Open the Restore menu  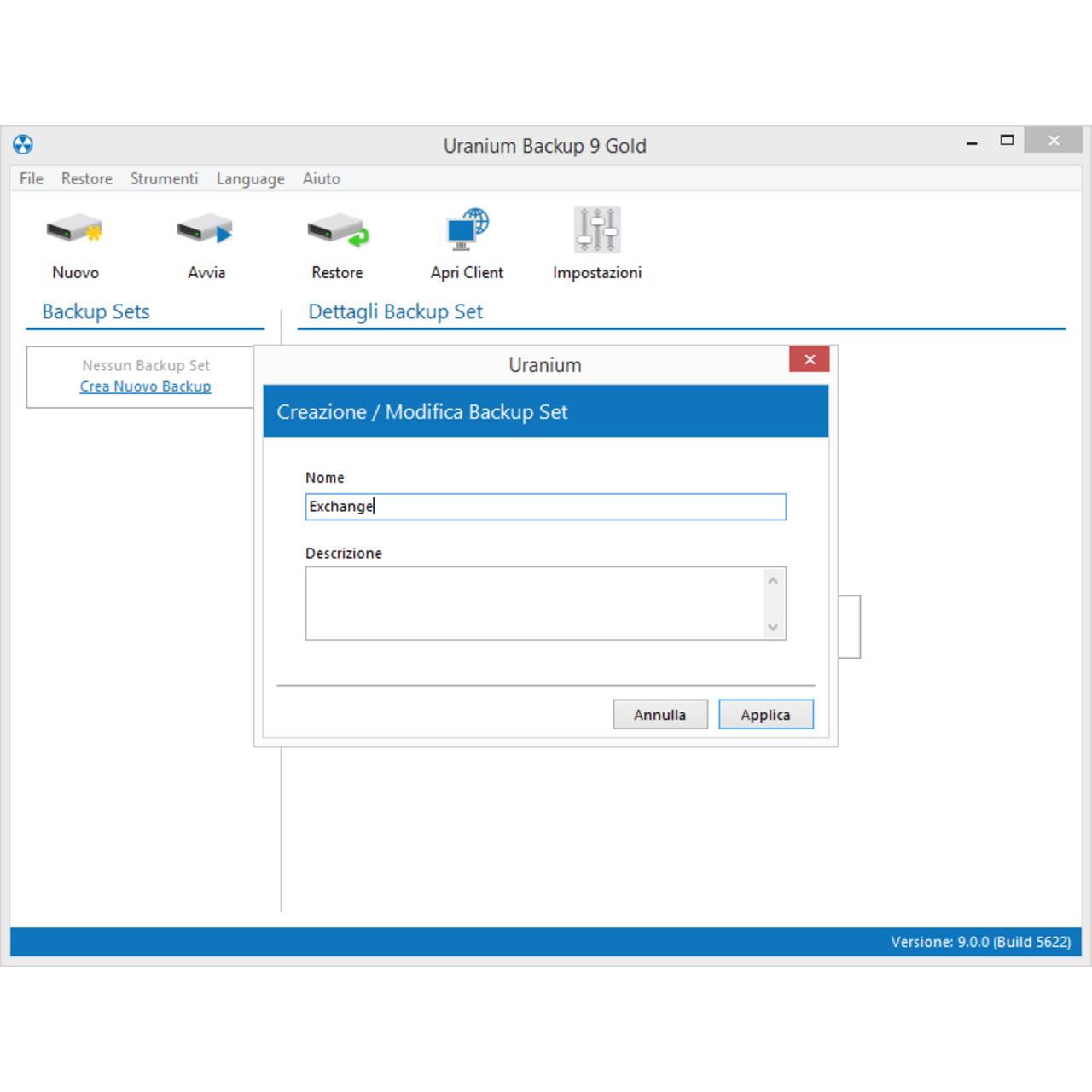[86, 178]
